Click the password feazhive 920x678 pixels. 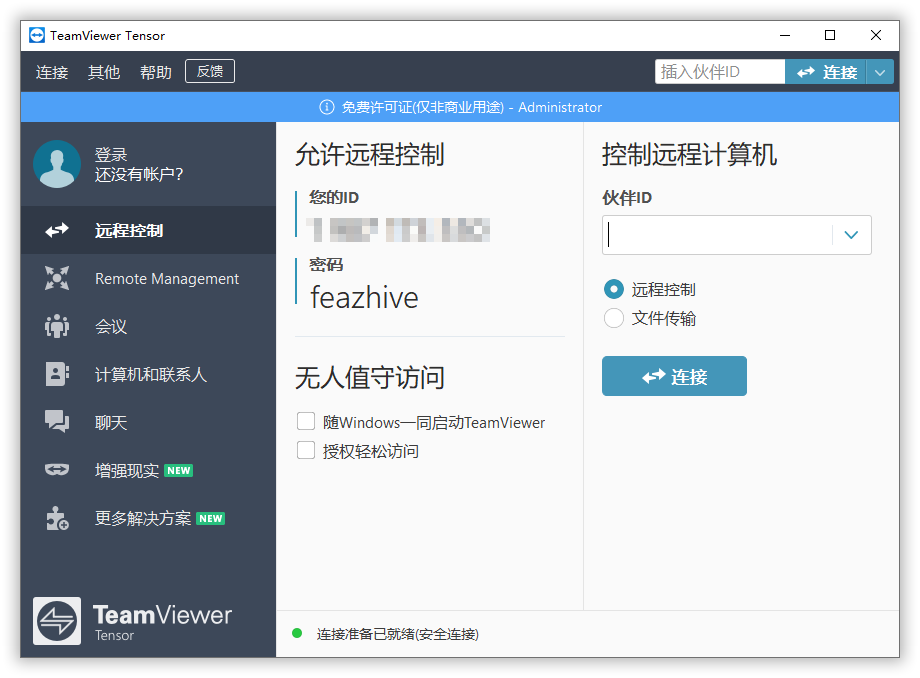coord(364,297)
